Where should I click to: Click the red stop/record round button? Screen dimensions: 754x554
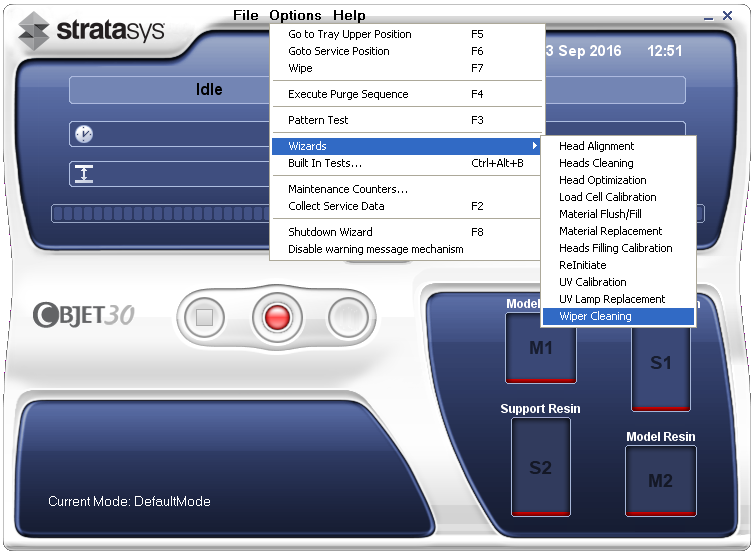click(x=277, y=318)
